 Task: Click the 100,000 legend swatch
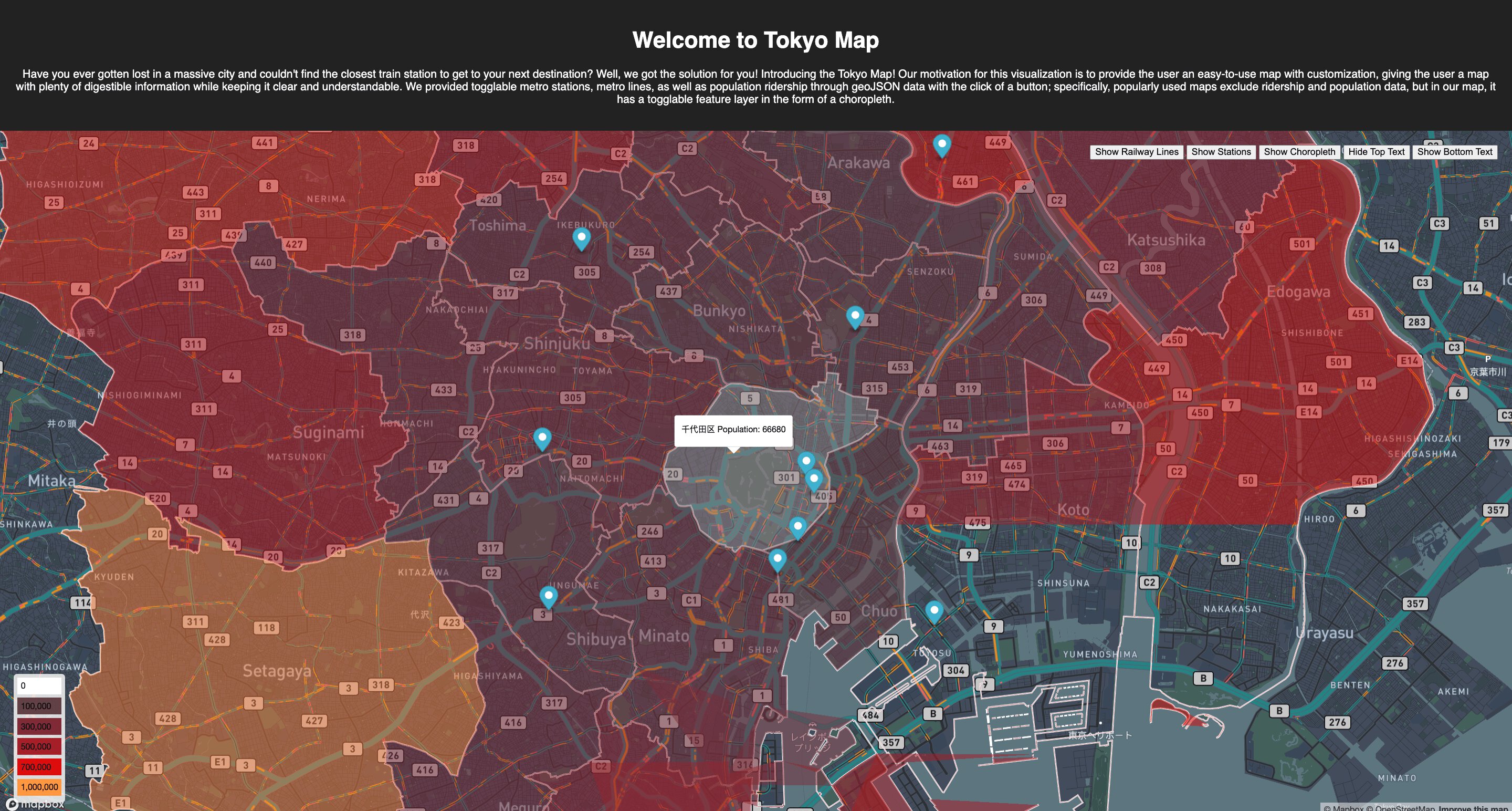pos(39,706)
